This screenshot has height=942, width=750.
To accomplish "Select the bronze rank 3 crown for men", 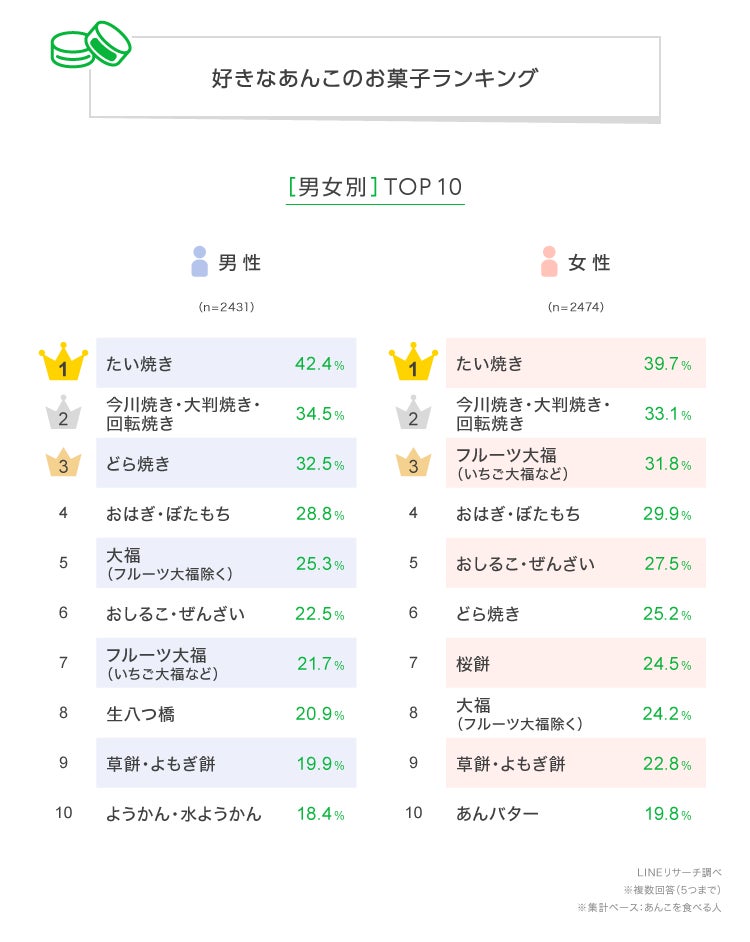I will (x=63, y=464).
